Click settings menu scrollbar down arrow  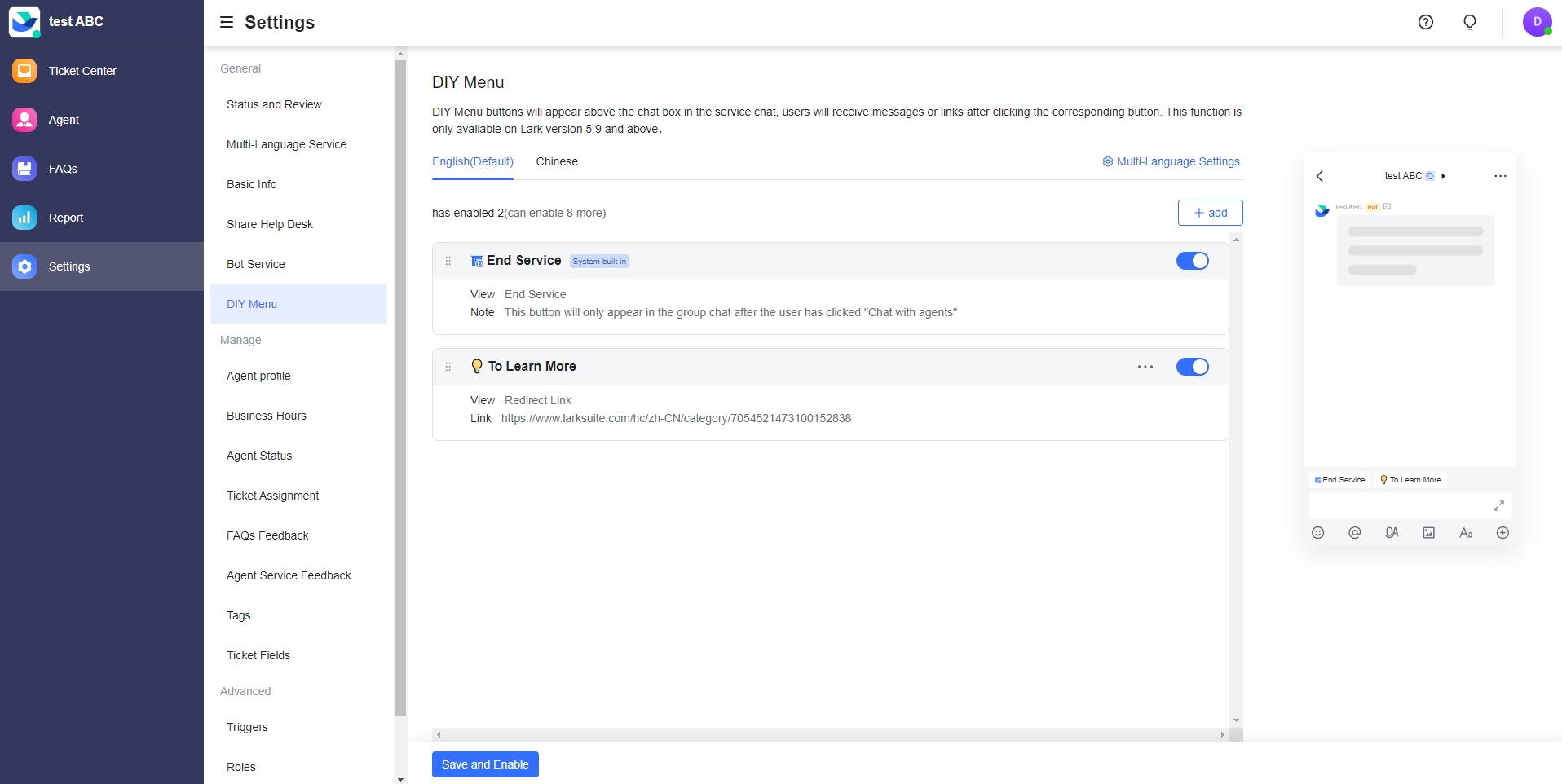(x=400, y=779)
